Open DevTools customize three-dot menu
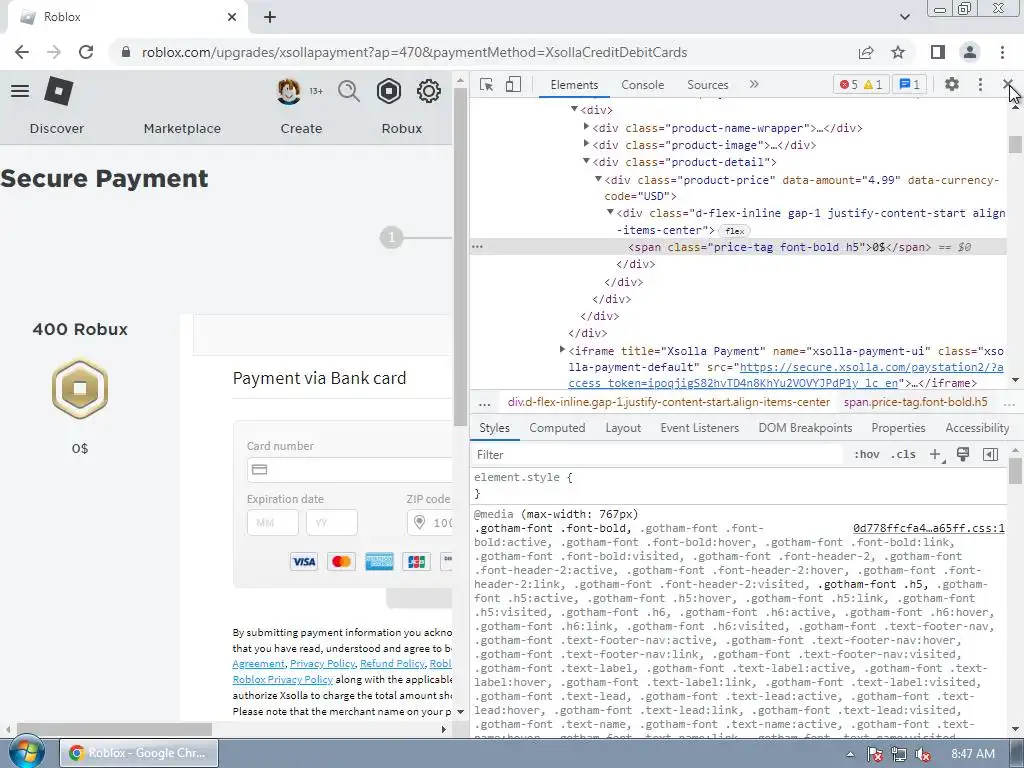Viewport: 1024px width, 768px height. point(980,84)
